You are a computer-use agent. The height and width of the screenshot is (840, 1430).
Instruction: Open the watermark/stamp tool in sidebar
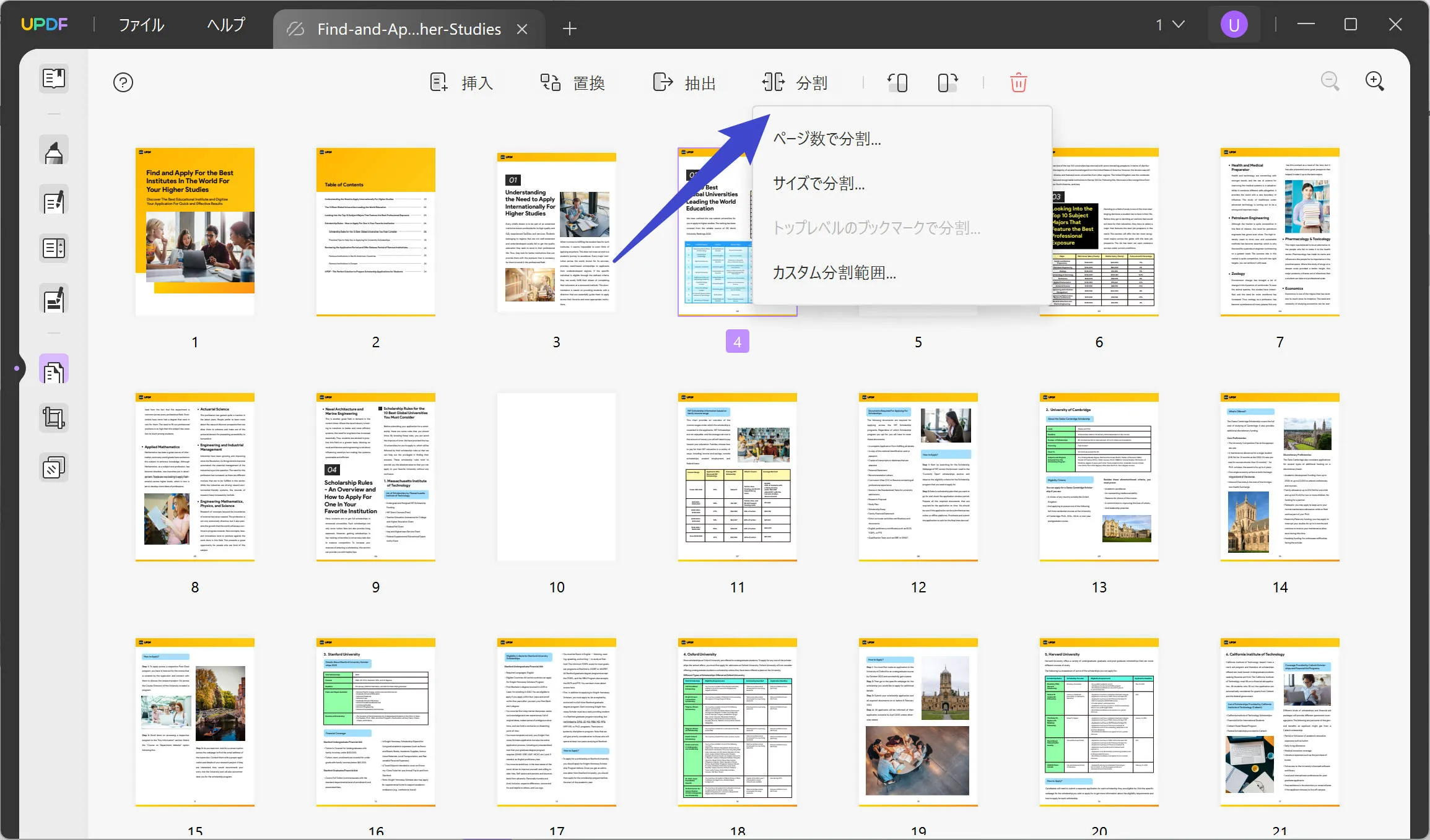tap(54, 467)
